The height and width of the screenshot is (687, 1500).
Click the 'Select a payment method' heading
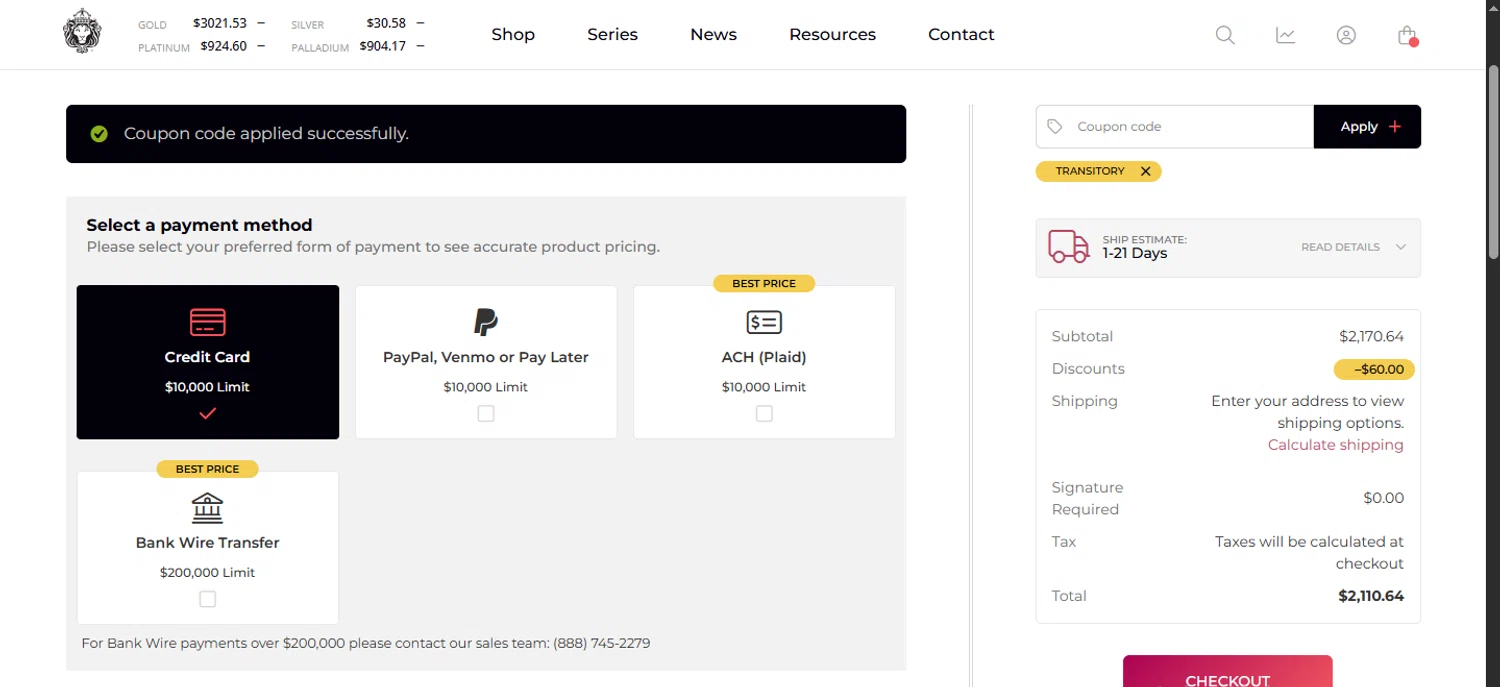[x=199, y=225]
